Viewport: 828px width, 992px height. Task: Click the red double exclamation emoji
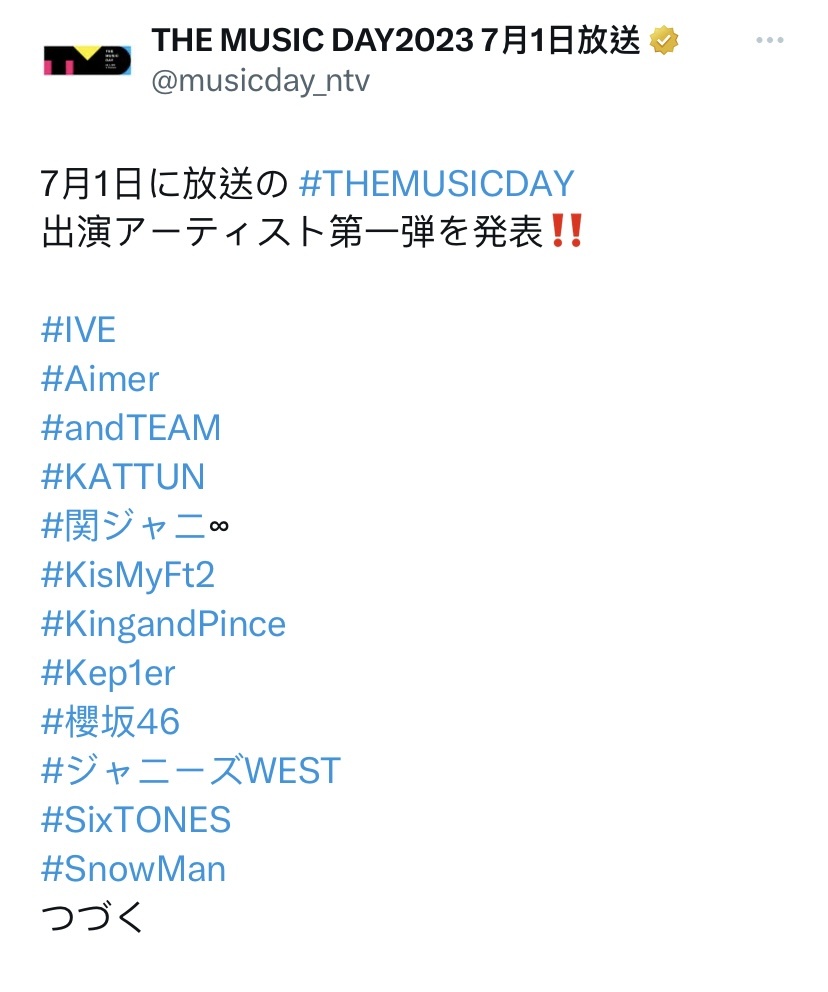566,231
